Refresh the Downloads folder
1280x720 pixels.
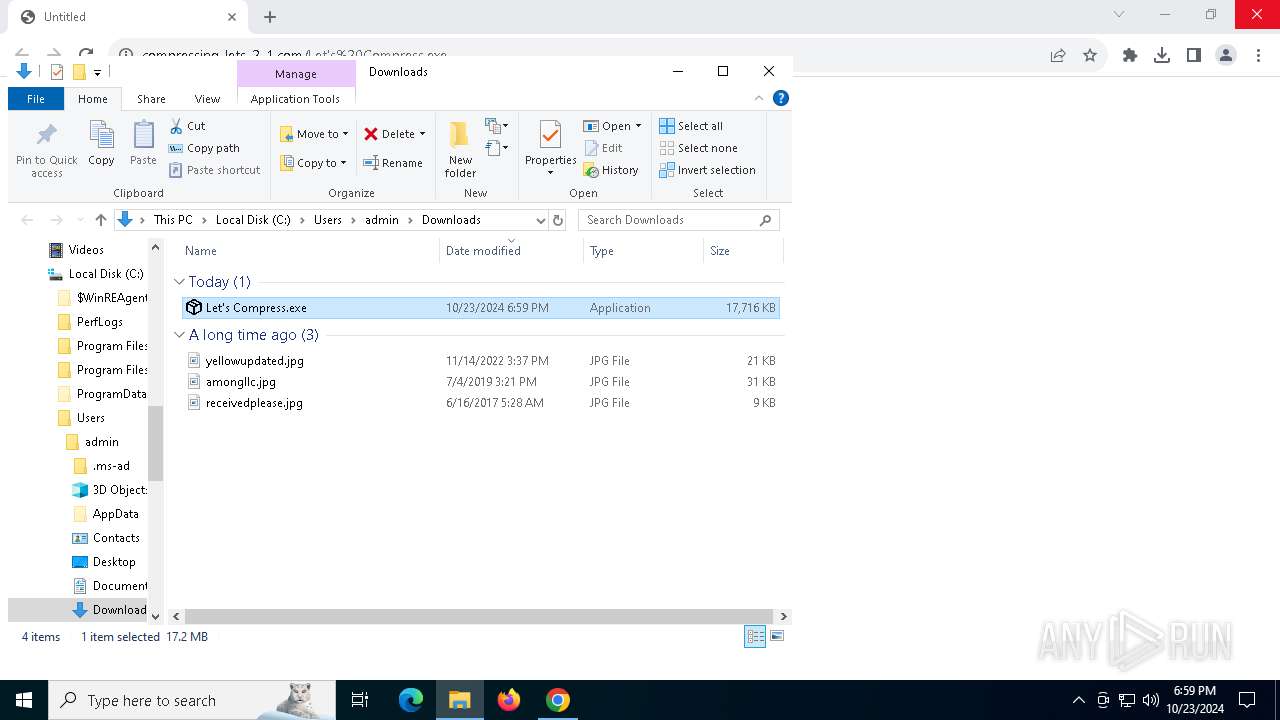click(558, 220)
